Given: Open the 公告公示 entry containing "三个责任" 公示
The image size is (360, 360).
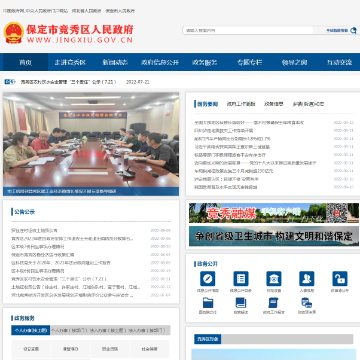Looking at the screenshot, I should click(x=59, y=279).
